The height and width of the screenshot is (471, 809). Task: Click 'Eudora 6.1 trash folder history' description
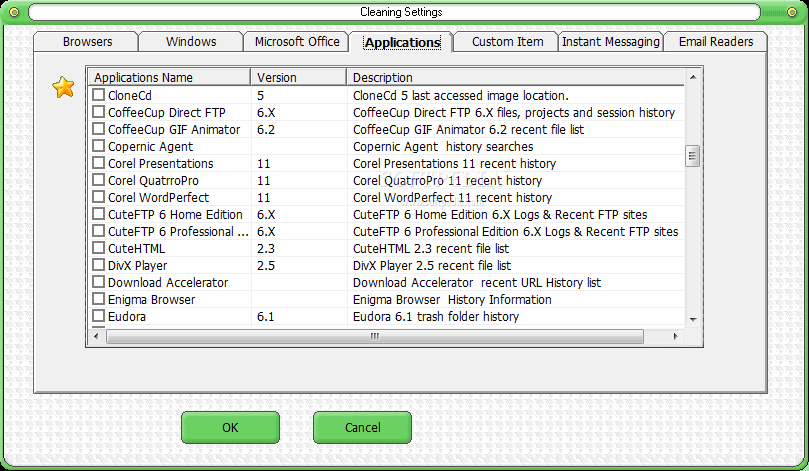(x=436, y=317)
